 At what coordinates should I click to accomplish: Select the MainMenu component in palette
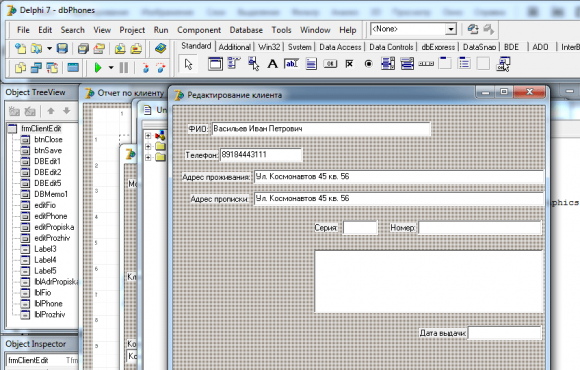[234, 64]
